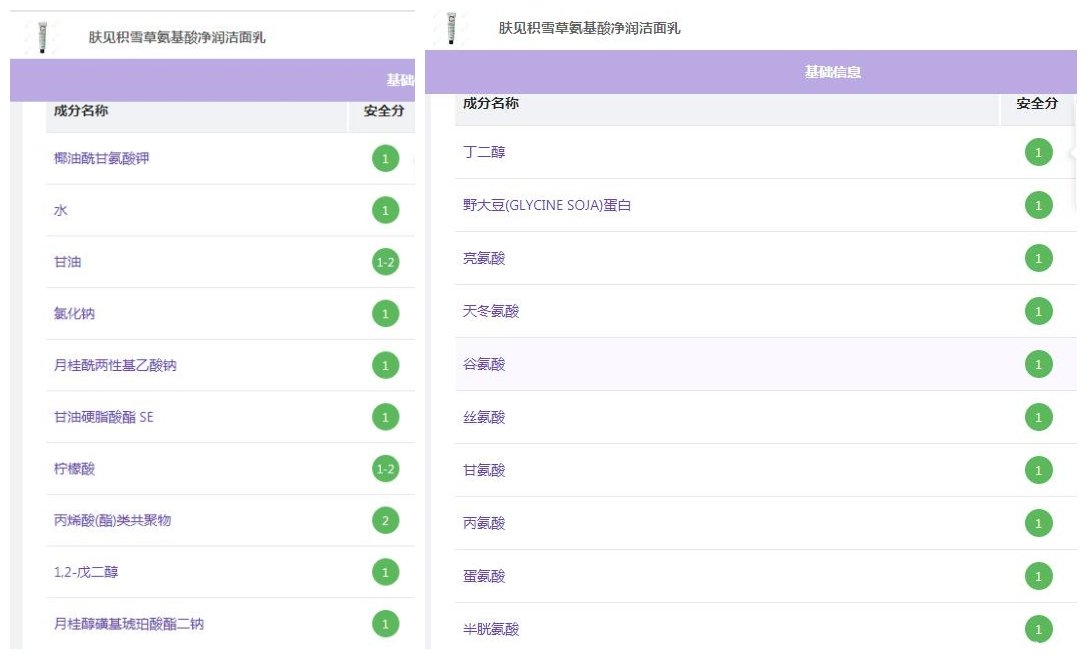Click the 天冬氨酸 ingredient name

491,312
